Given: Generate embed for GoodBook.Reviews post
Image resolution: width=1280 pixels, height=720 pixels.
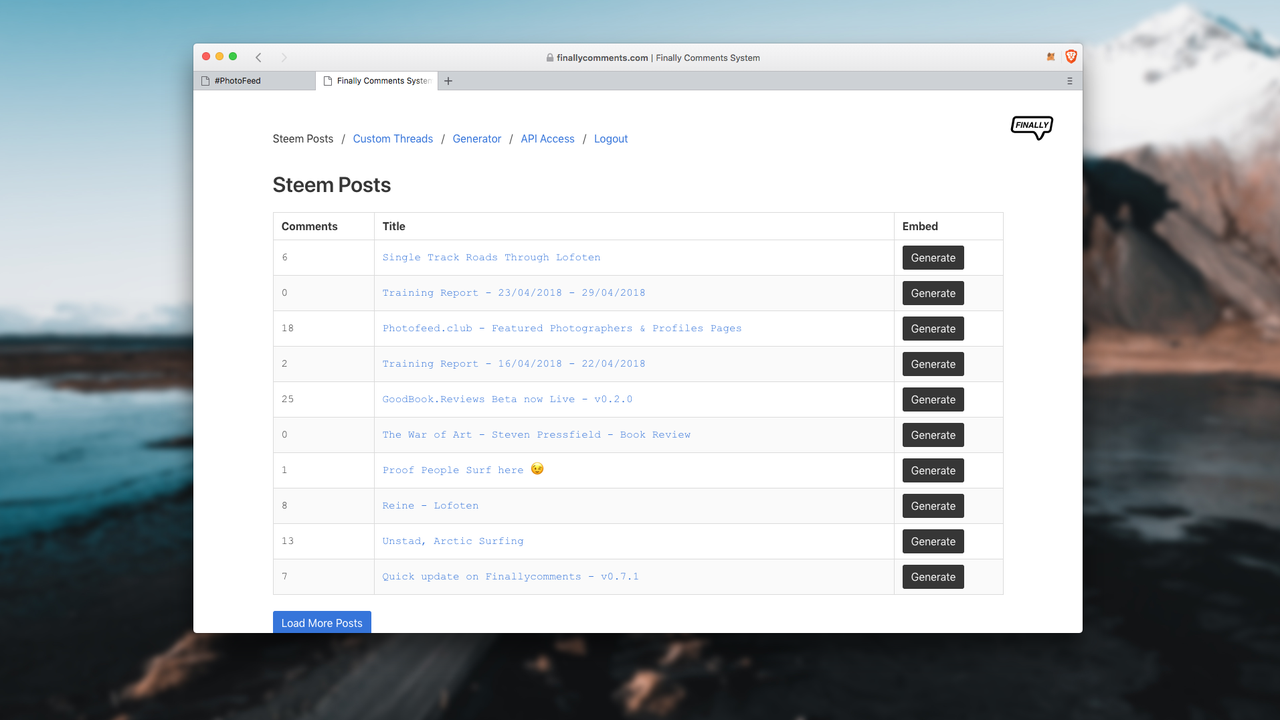Looking at the screenshot, I should pos(933,400).
